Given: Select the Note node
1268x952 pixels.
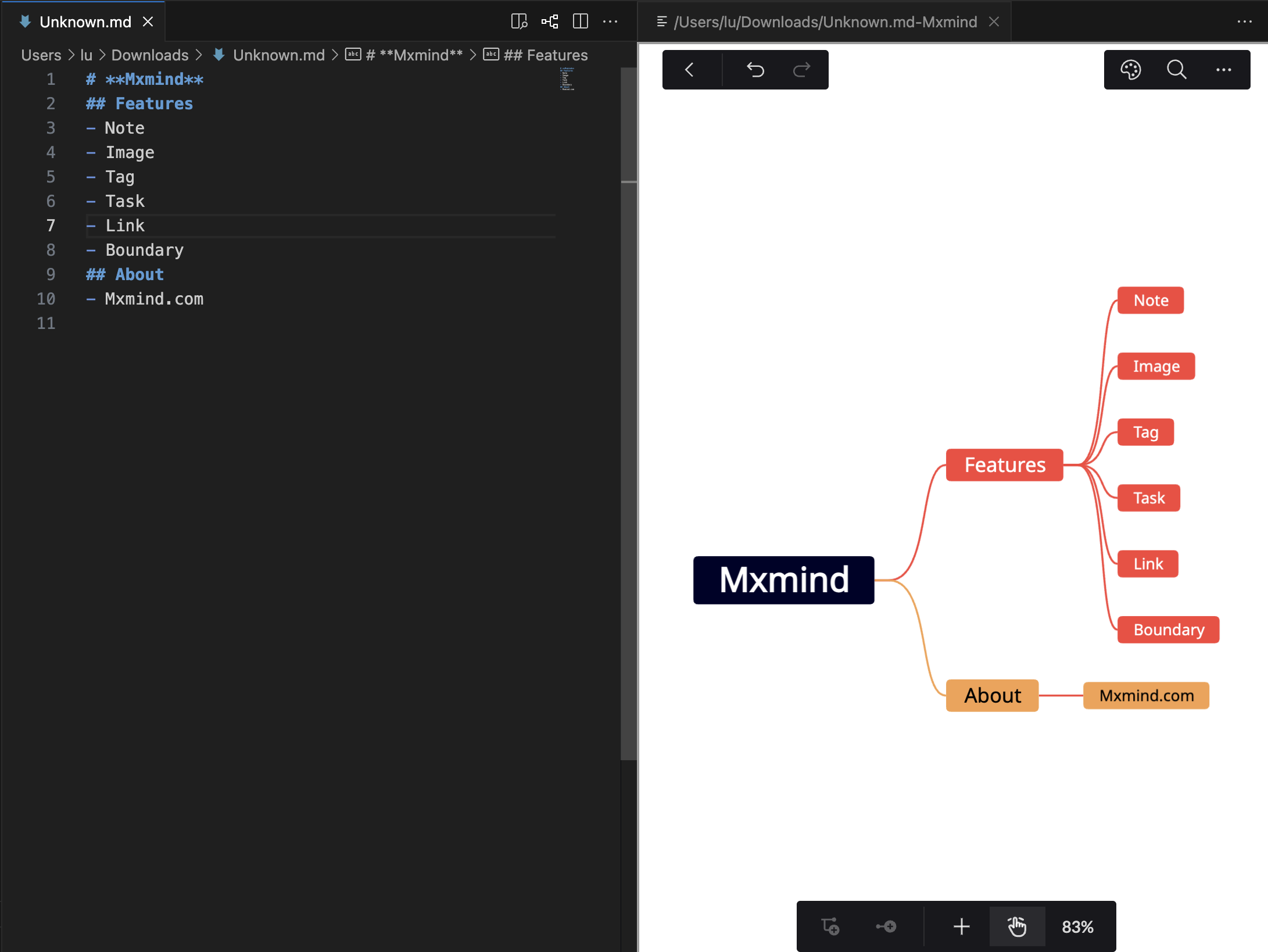Looking at the screenshot, I should click(x=1151, y=300).
